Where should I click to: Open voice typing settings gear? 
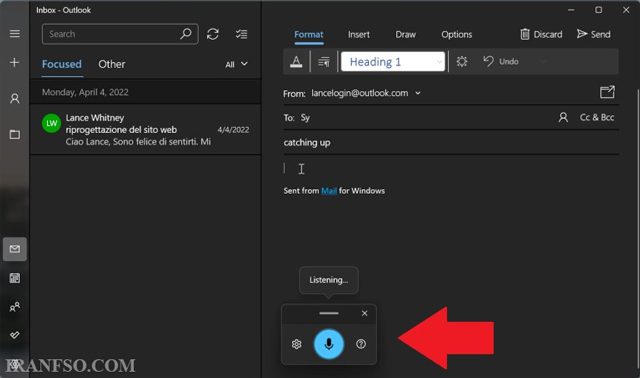coord(297,344)
